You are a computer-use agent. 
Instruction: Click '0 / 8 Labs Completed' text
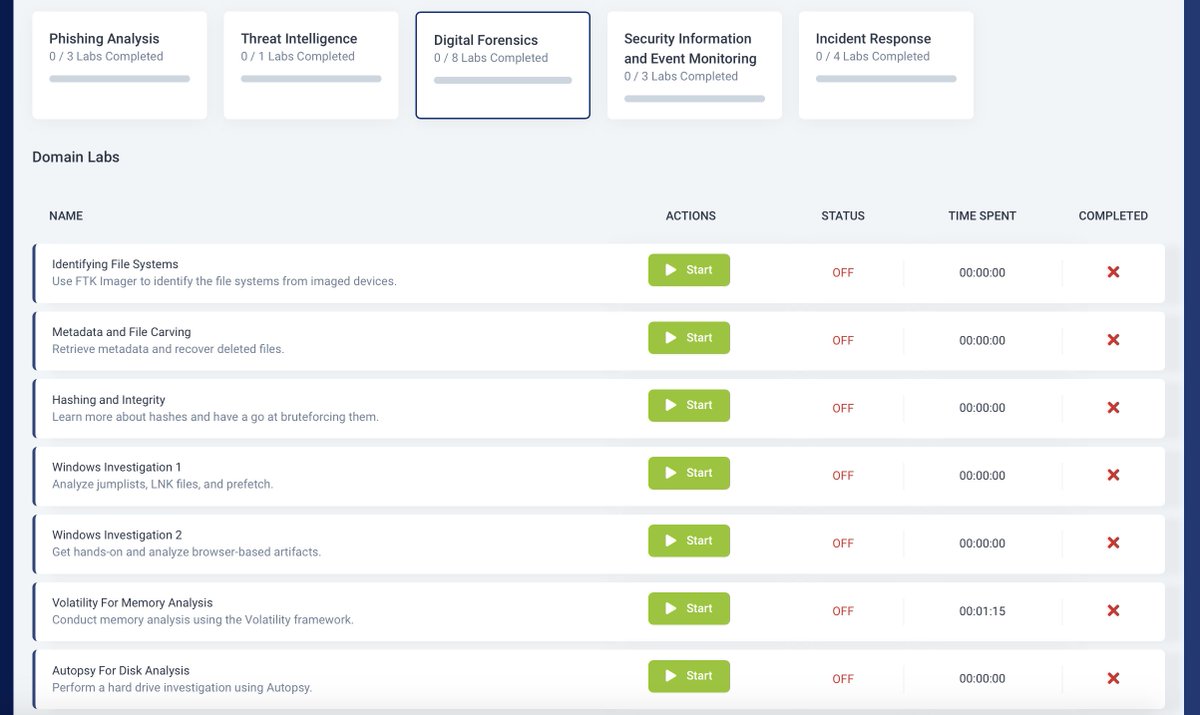(x=491, y=58)
